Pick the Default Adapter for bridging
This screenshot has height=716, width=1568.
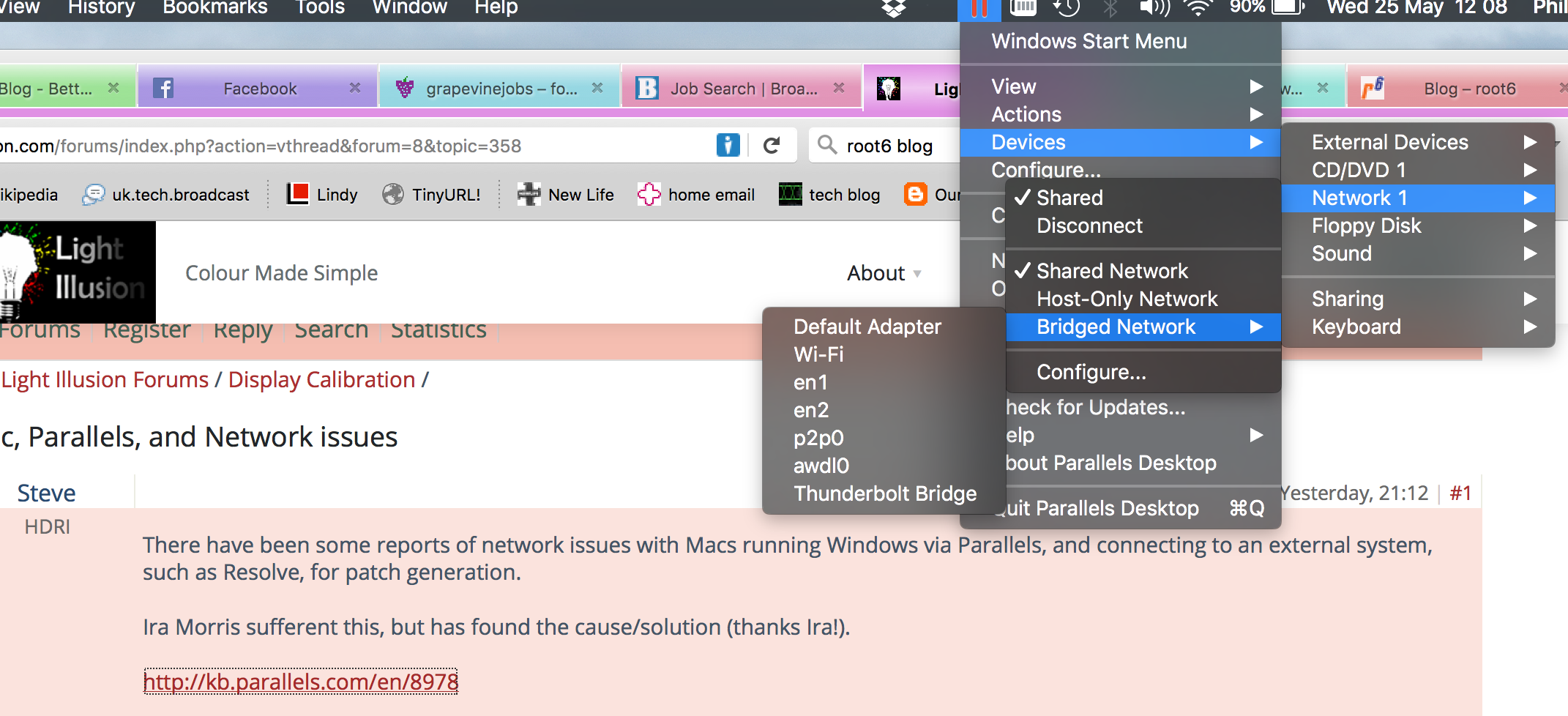(884, 327)
